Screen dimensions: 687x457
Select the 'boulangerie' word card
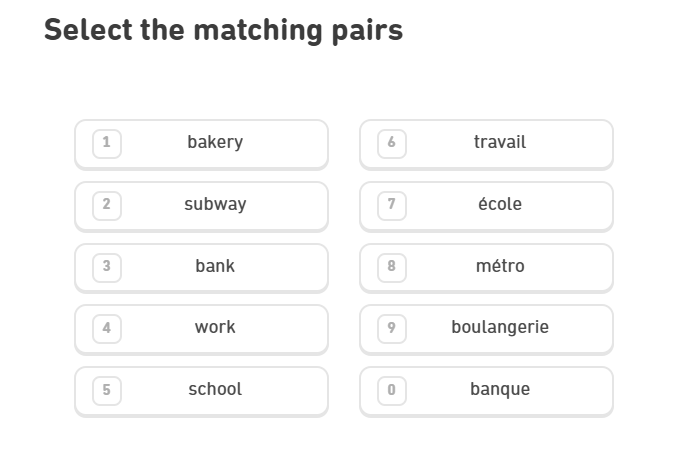[x=499, y=328]
